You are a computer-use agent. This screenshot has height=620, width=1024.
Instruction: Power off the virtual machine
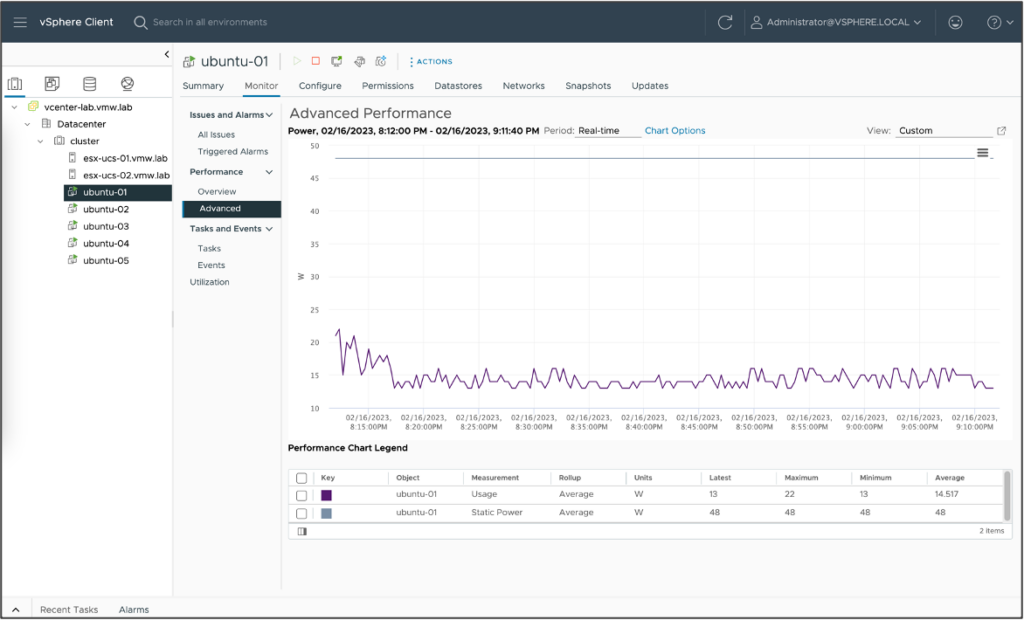coord(317,61)
